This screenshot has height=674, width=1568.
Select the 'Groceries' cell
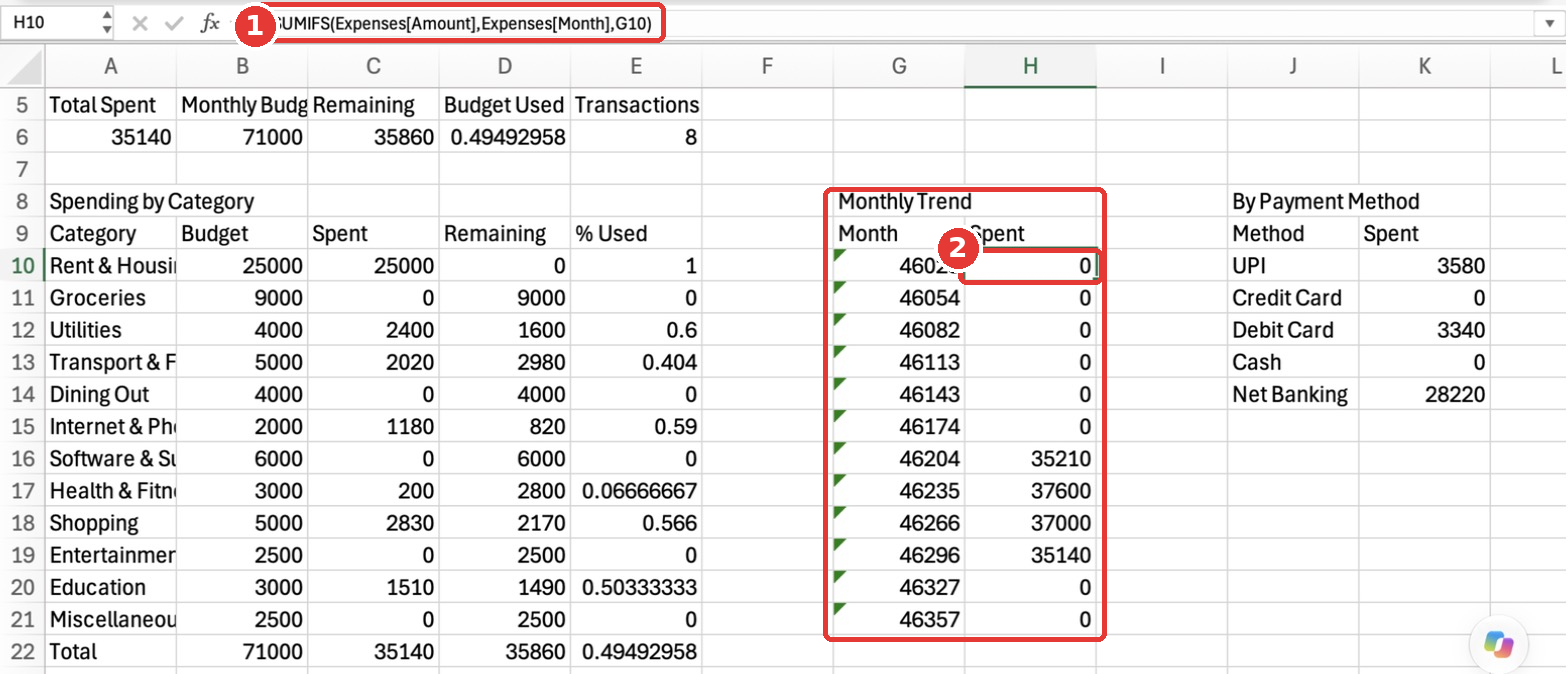(x=111, y=297)
